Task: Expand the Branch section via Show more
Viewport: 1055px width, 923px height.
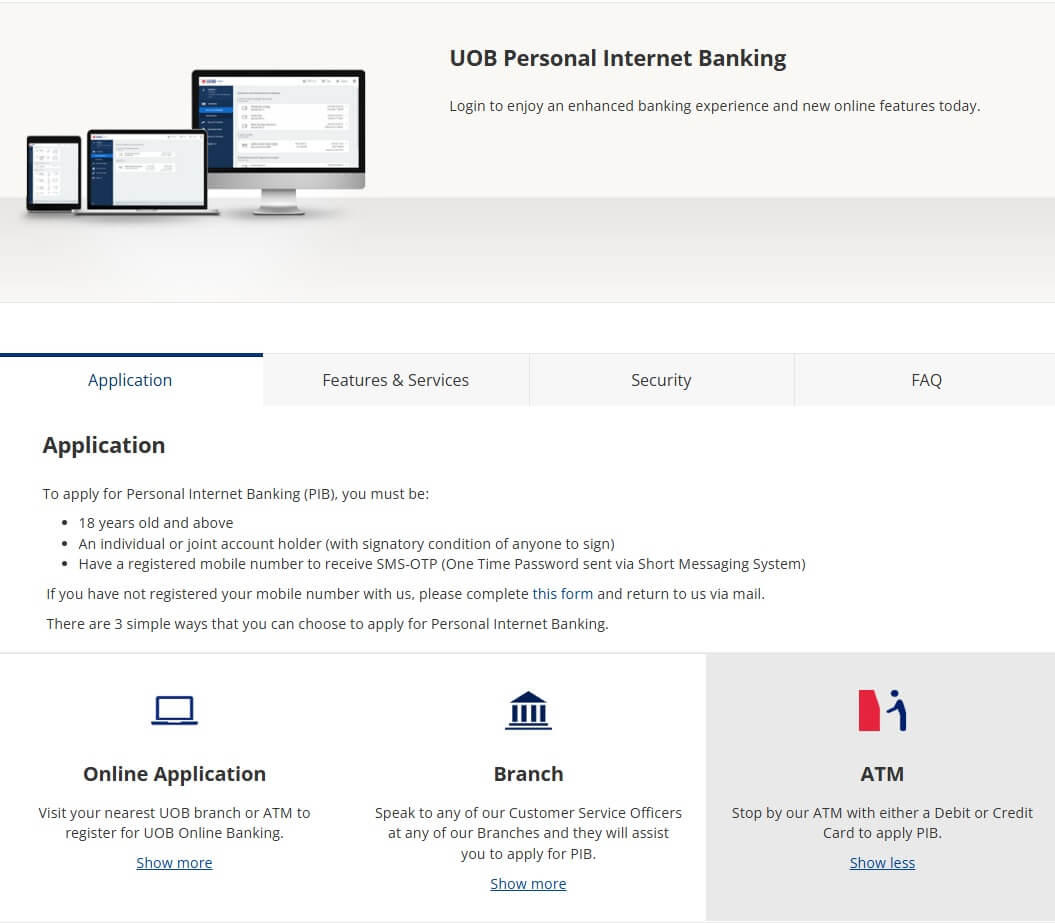Action: pos(528,883)
